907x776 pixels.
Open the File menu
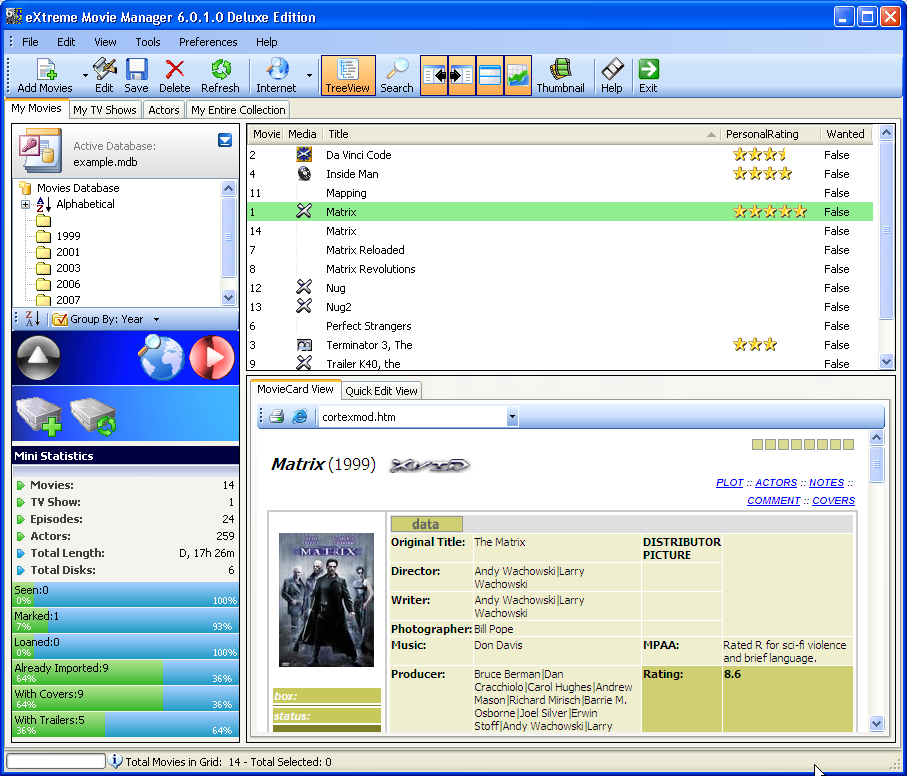[30, 42]
